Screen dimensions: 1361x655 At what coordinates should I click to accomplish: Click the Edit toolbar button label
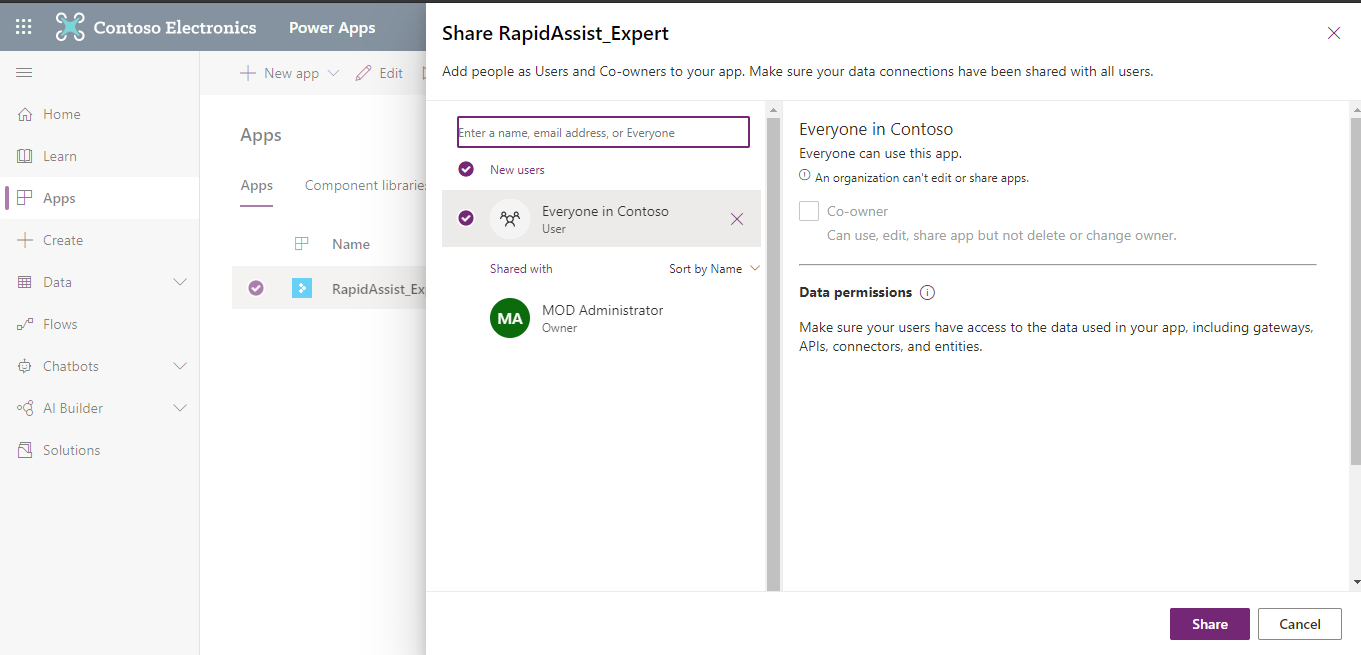[x=391, y=73]
